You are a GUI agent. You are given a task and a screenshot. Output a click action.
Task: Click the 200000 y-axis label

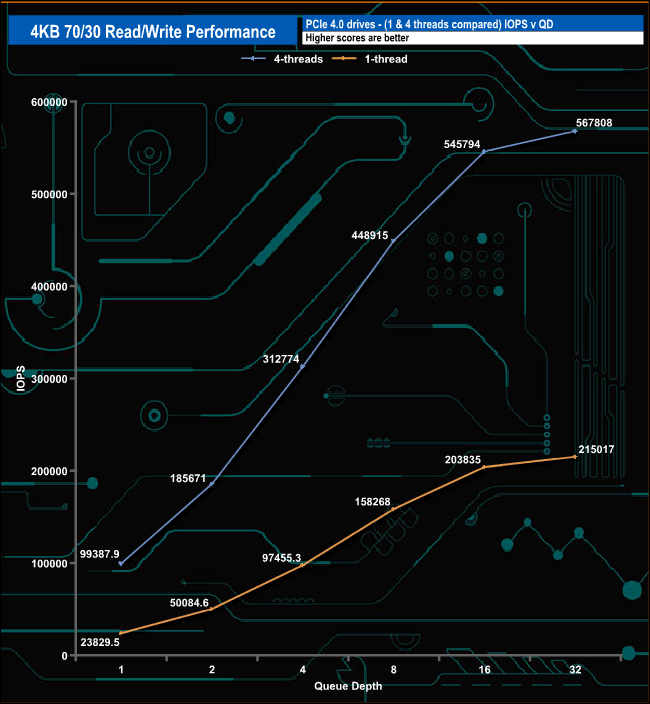click(49, 471)
